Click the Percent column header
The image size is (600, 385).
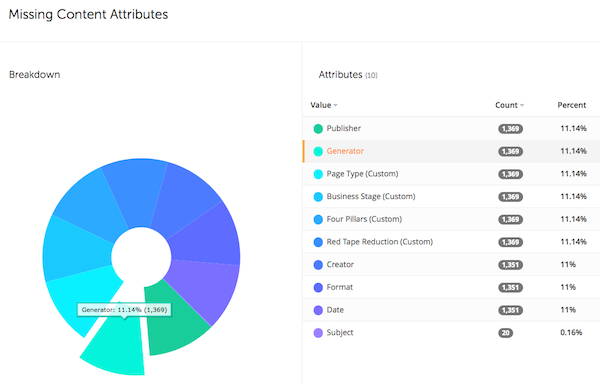click(x=572, y=105)
